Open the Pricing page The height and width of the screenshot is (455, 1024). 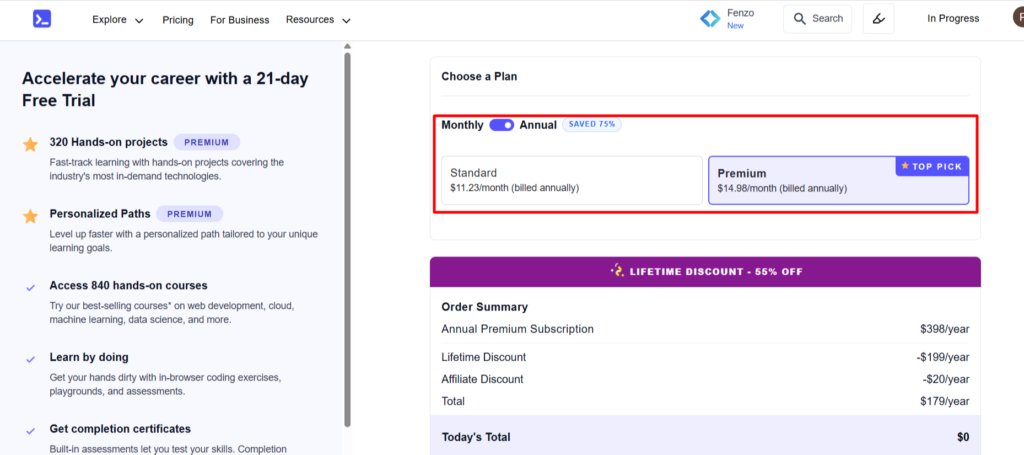coord(178,20)
